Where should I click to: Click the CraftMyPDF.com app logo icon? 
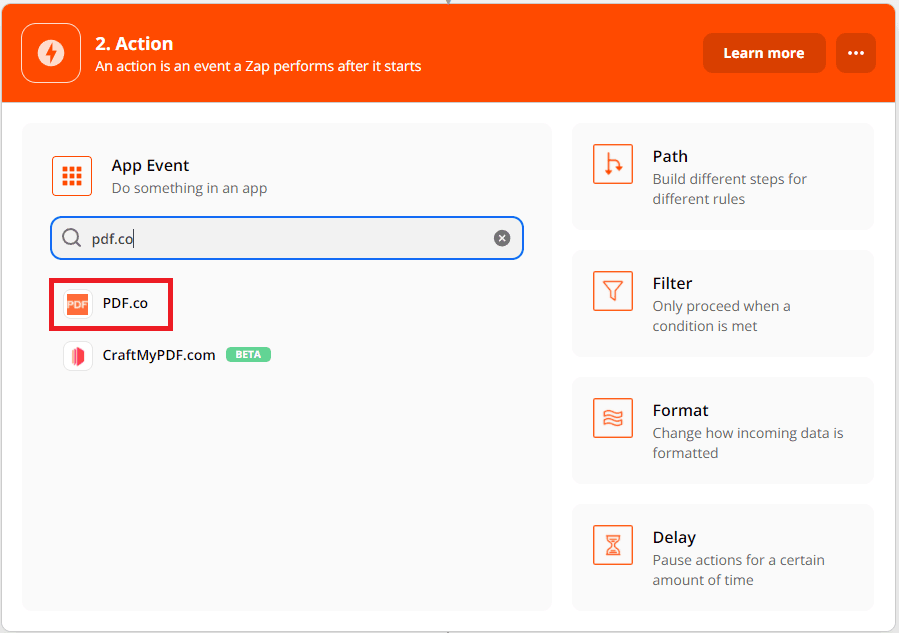pos(78,355)
